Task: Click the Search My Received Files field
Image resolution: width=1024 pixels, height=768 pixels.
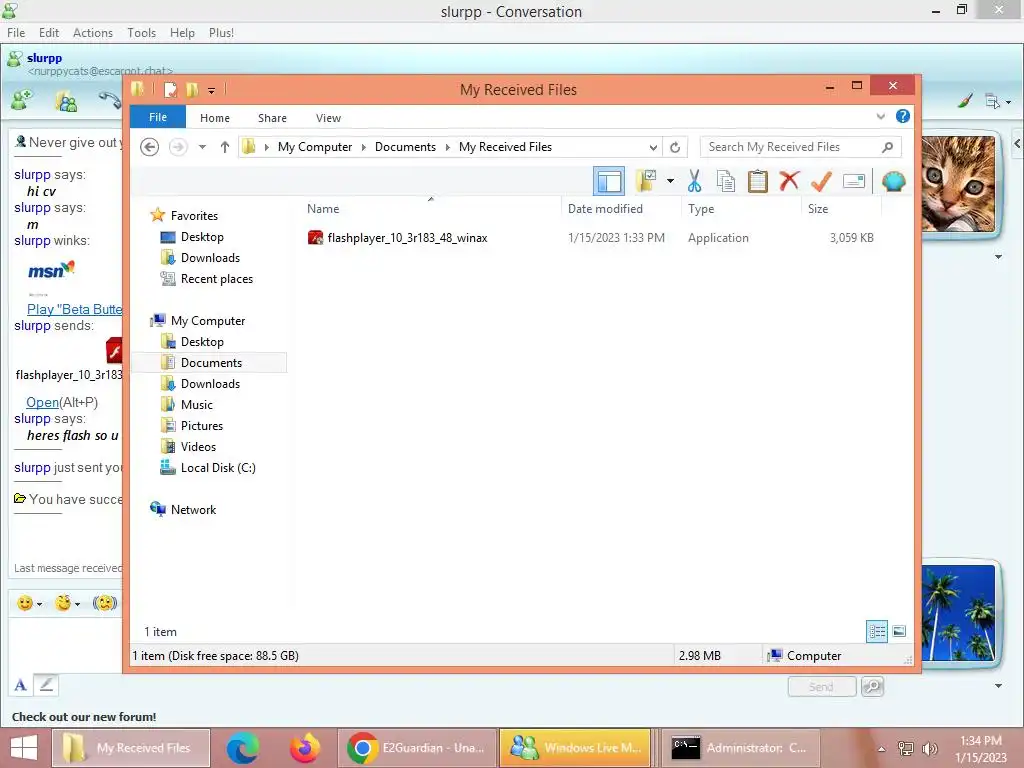Action: 801,147
